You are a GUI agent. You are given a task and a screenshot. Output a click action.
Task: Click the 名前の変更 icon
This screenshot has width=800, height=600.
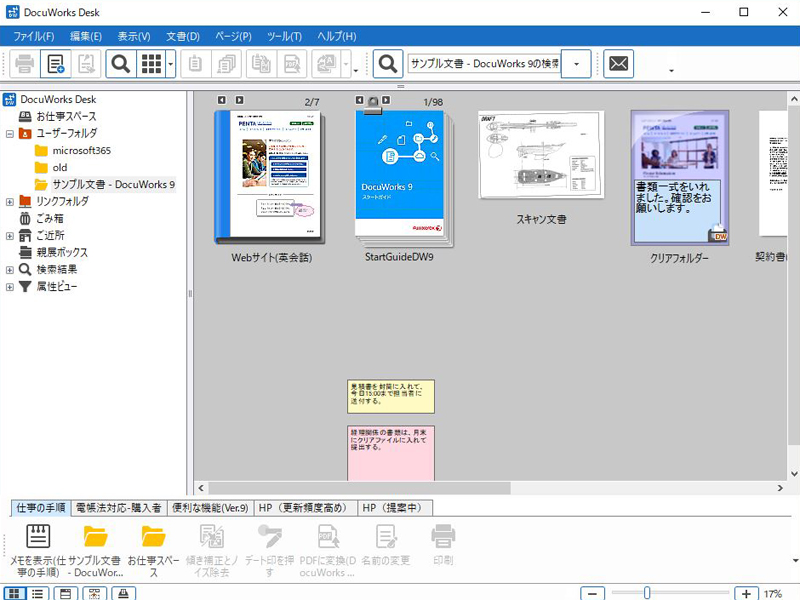(x=386, y=536)
